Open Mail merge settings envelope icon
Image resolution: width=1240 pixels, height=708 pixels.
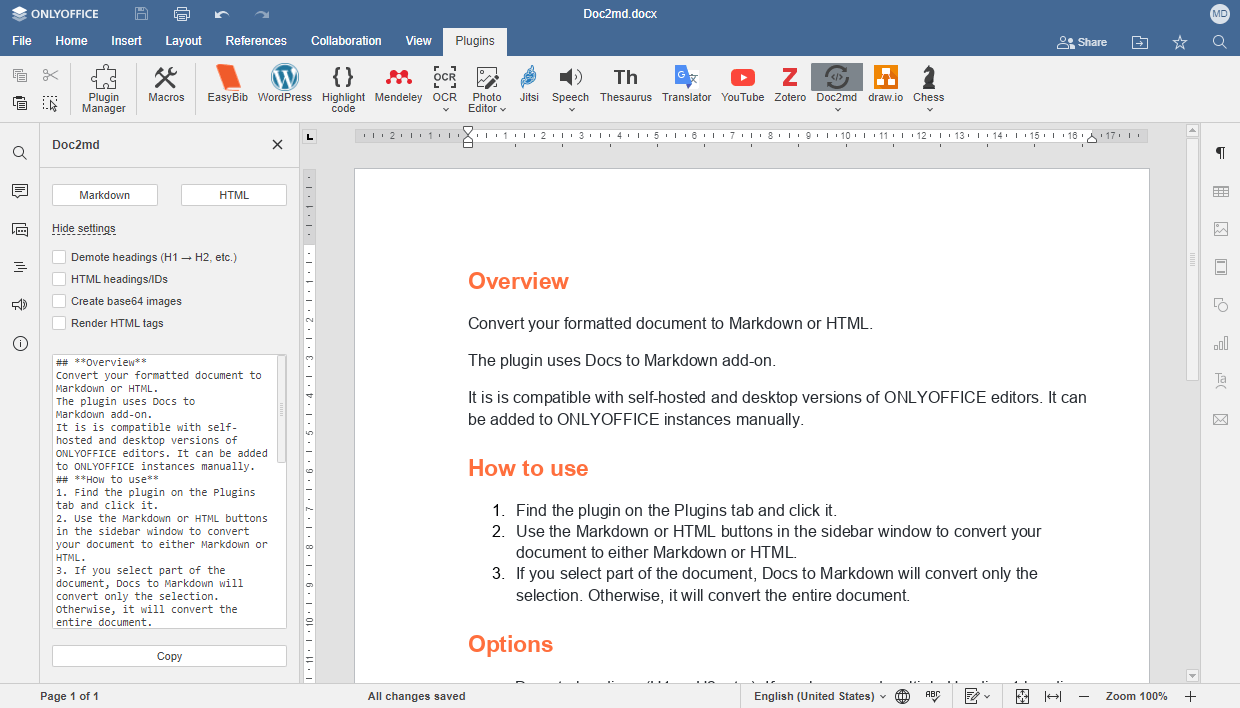point(1221,419)
